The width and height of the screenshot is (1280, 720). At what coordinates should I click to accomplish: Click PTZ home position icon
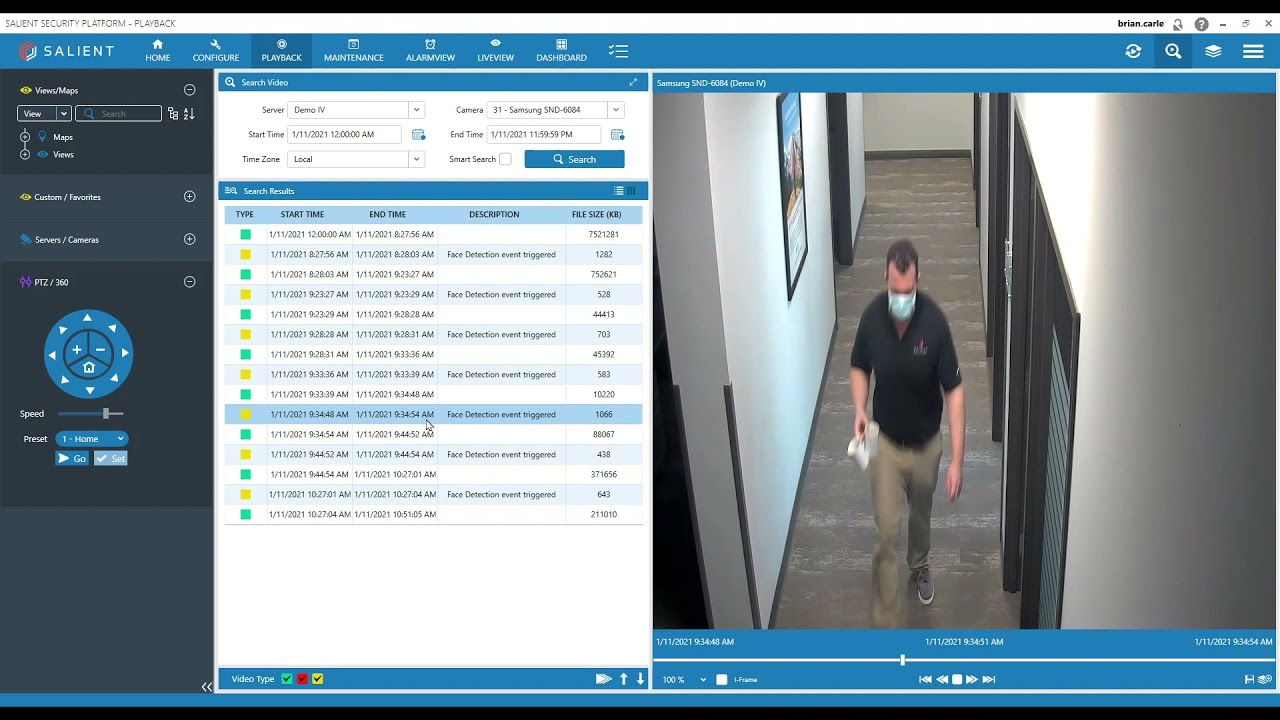[88, 368]
